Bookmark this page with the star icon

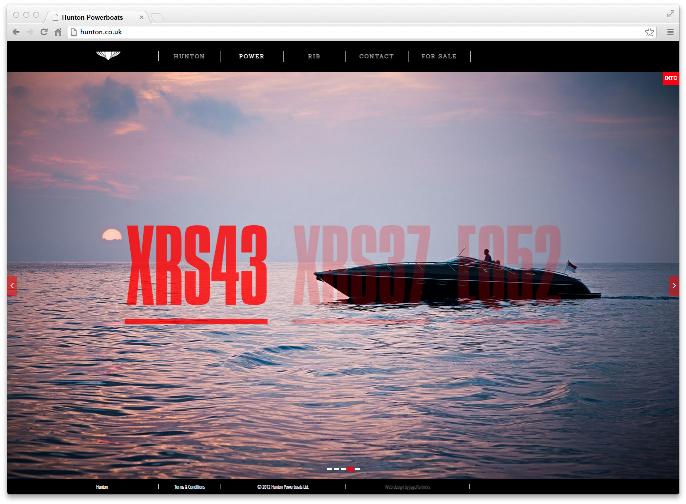[x=650, y=32]
